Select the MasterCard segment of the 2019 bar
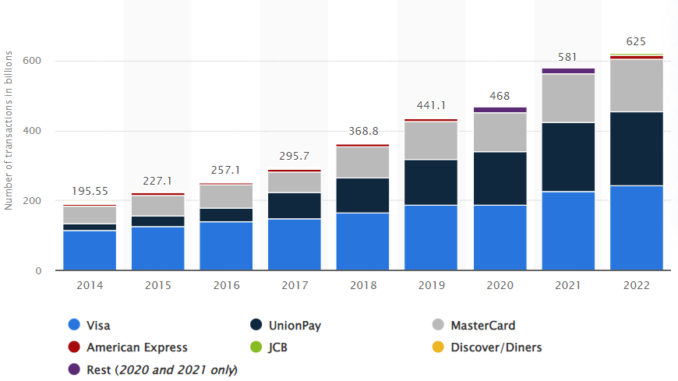This screenshot has height=381, width=678. (431, 141)
